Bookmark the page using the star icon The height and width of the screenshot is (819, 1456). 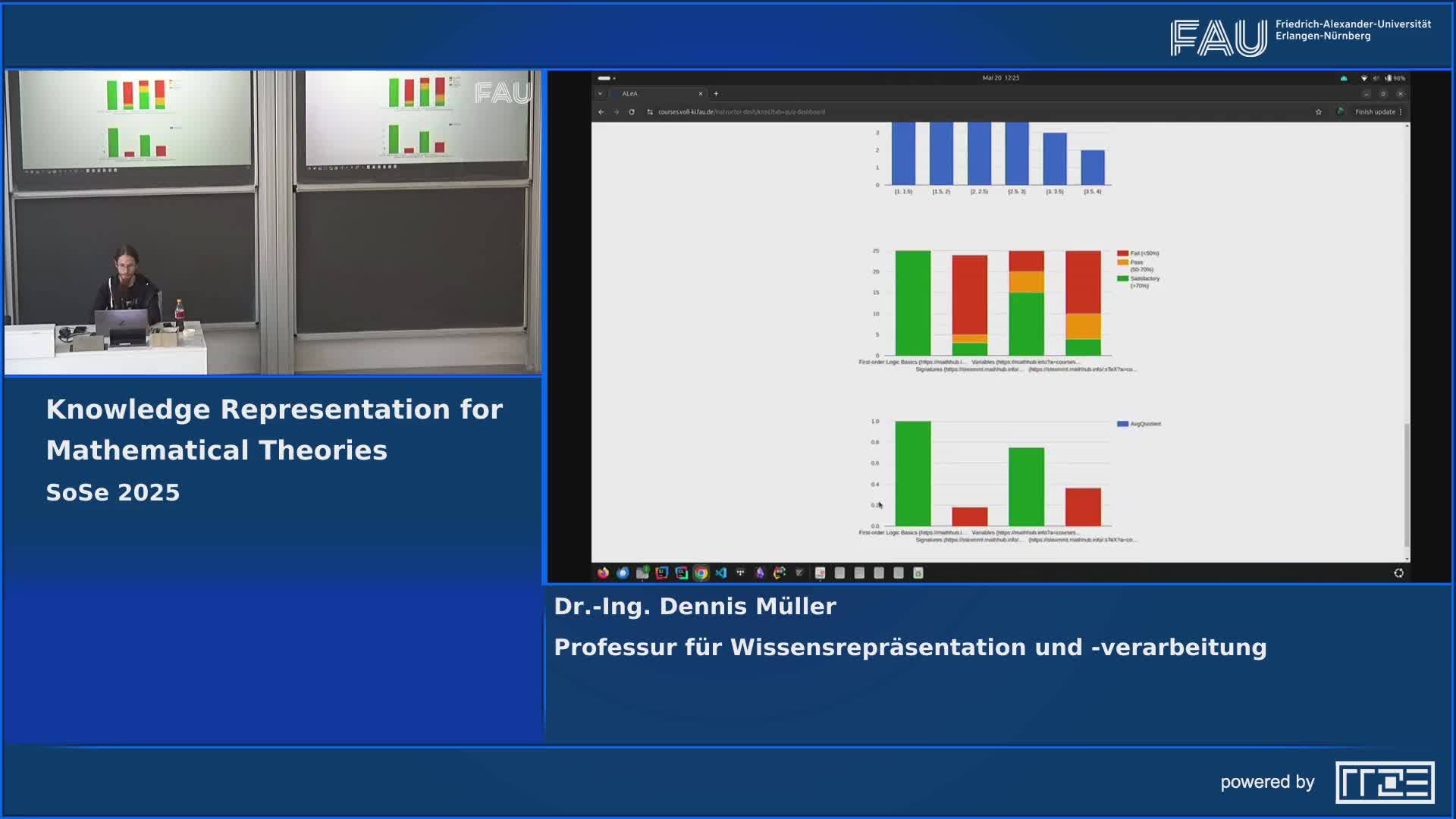coord(1317,111)
